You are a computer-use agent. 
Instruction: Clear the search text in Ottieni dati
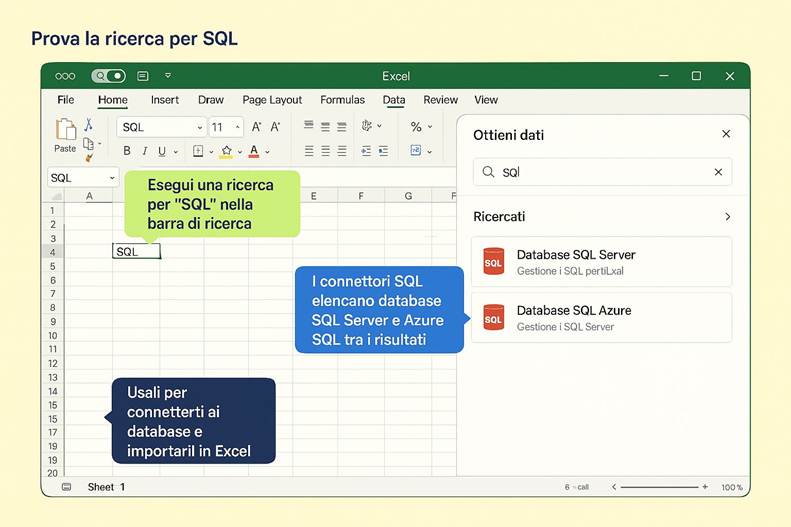coord(718,172)
